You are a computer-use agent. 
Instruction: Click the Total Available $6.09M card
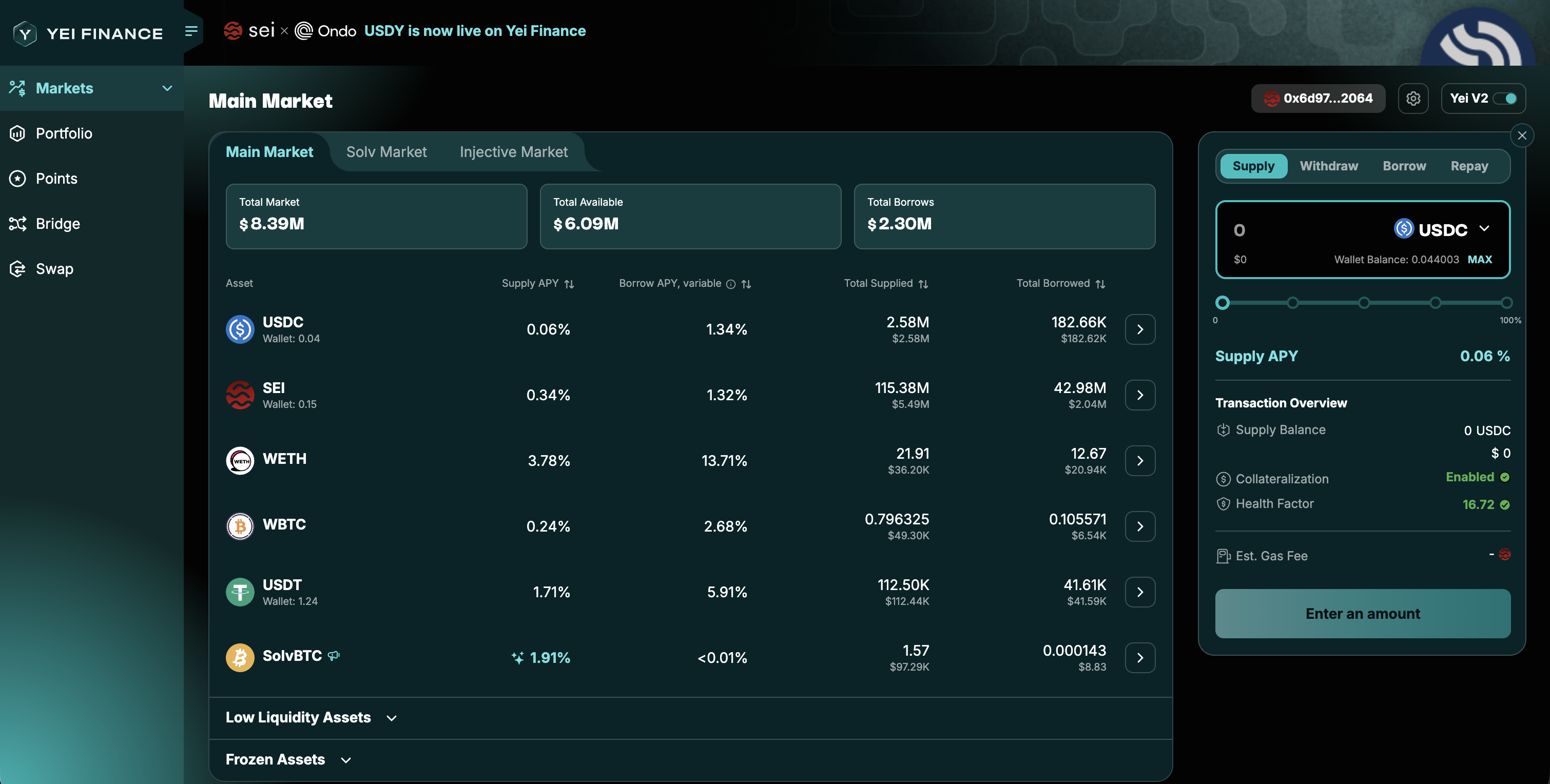coord(690,217)
